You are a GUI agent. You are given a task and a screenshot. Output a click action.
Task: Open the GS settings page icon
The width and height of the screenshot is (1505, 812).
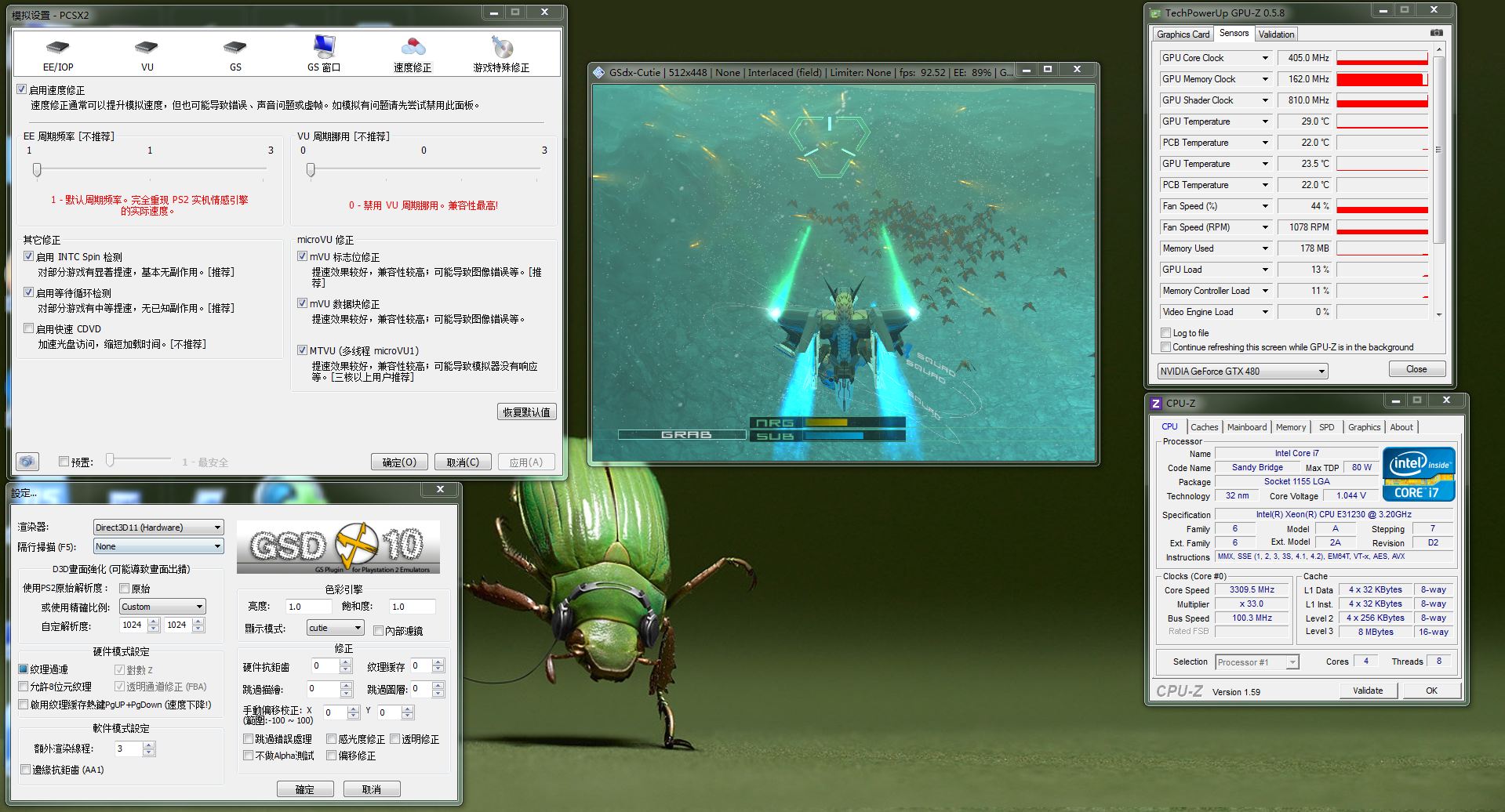click(234, 48)
